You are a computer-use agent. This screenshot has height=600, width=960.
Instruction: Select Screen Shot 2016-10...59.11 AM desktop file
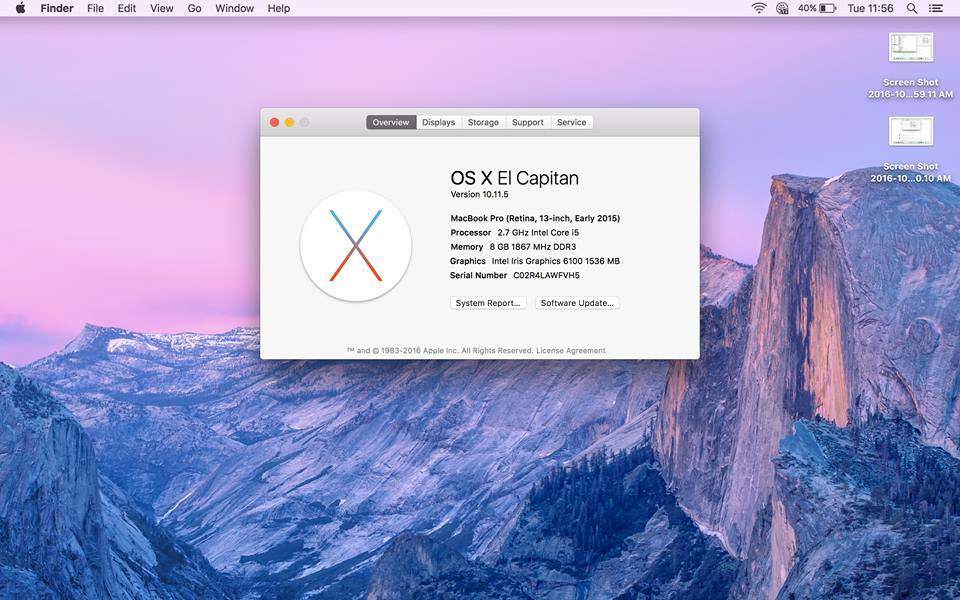pos(910,66)
